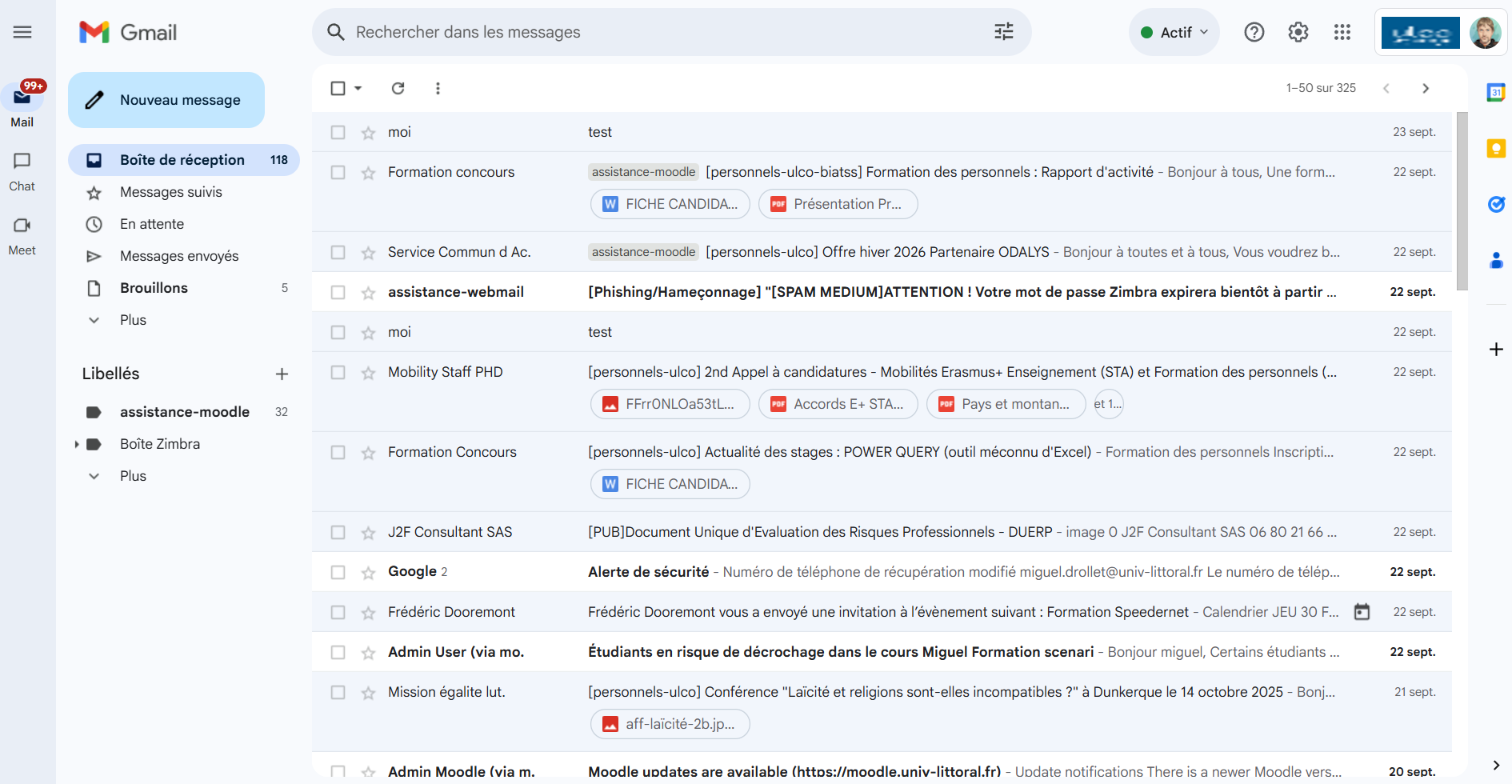Expand the Boîte Zimbra label tree
Viewport: 1512px width, 784px height.
(77, 444)
